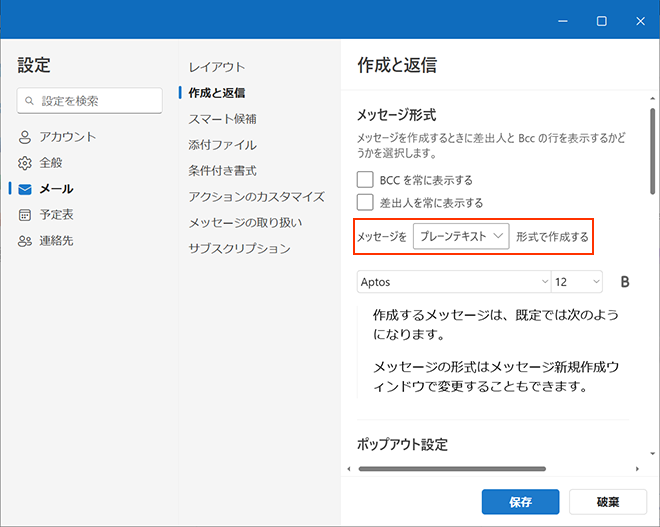The height and width of the screenshot is (527, 660).
Task: Click the Calendar icon beside 予定表
Action: tap(25, 215)
